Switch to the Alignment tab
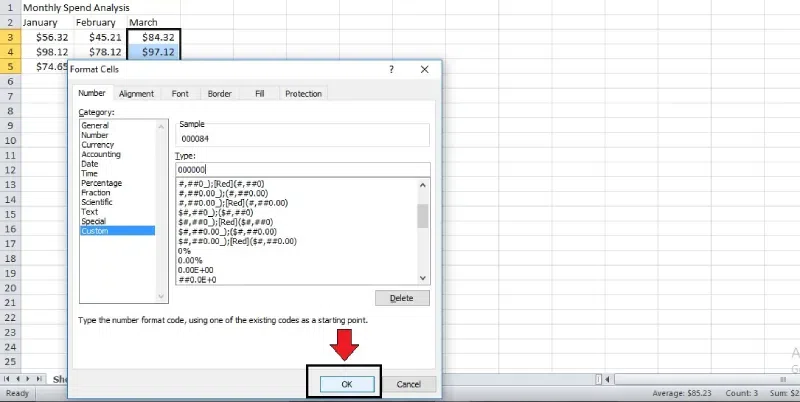This screenshot has height=402, width=800. tap(136, 94)
